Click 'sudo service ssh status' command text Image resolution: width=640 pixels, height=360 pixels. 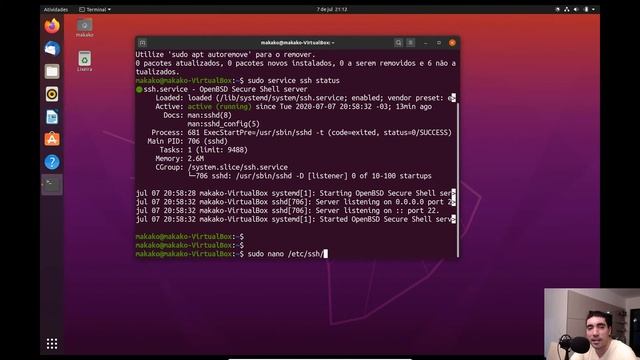point(293,80)
